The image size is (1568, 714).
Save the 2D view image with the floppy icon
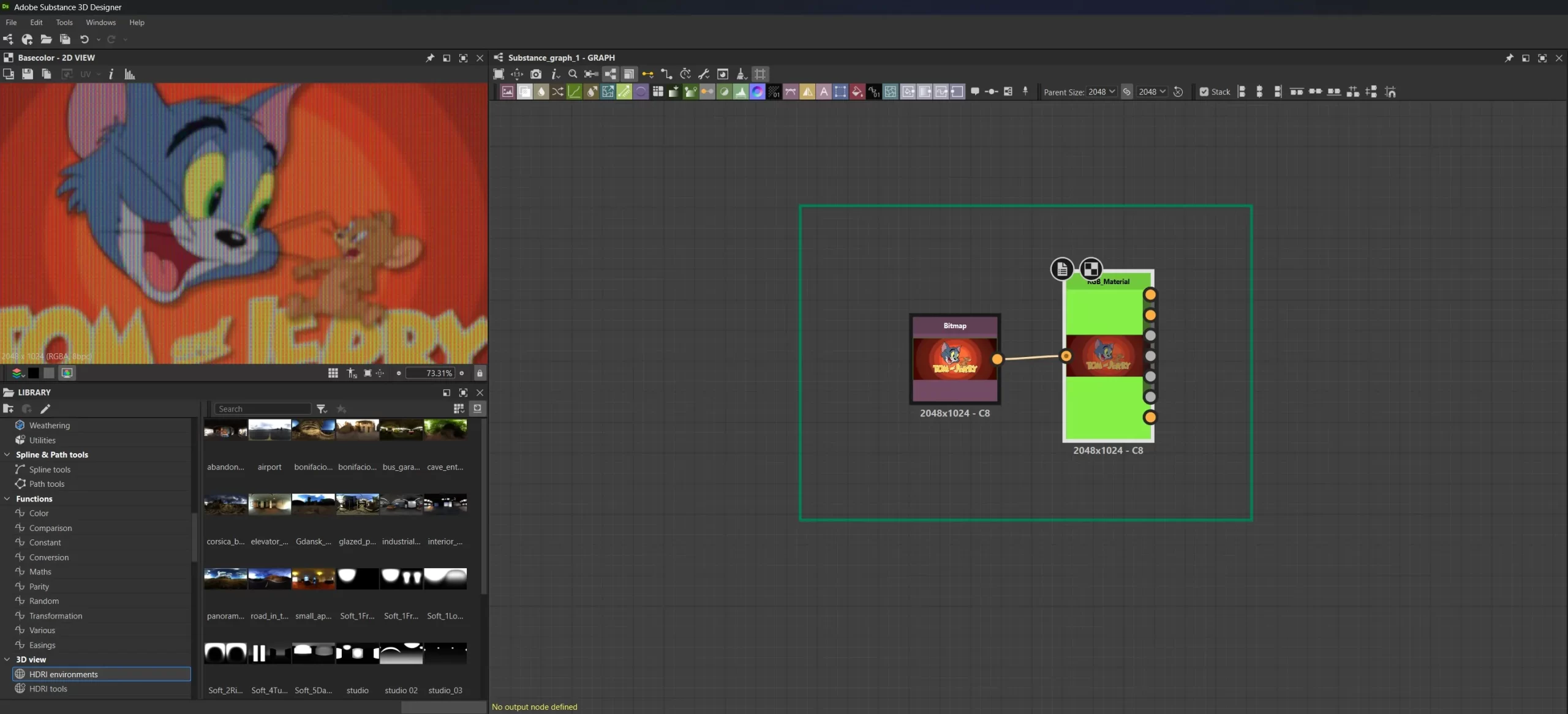pyautogui.click(x=28, y=74)
